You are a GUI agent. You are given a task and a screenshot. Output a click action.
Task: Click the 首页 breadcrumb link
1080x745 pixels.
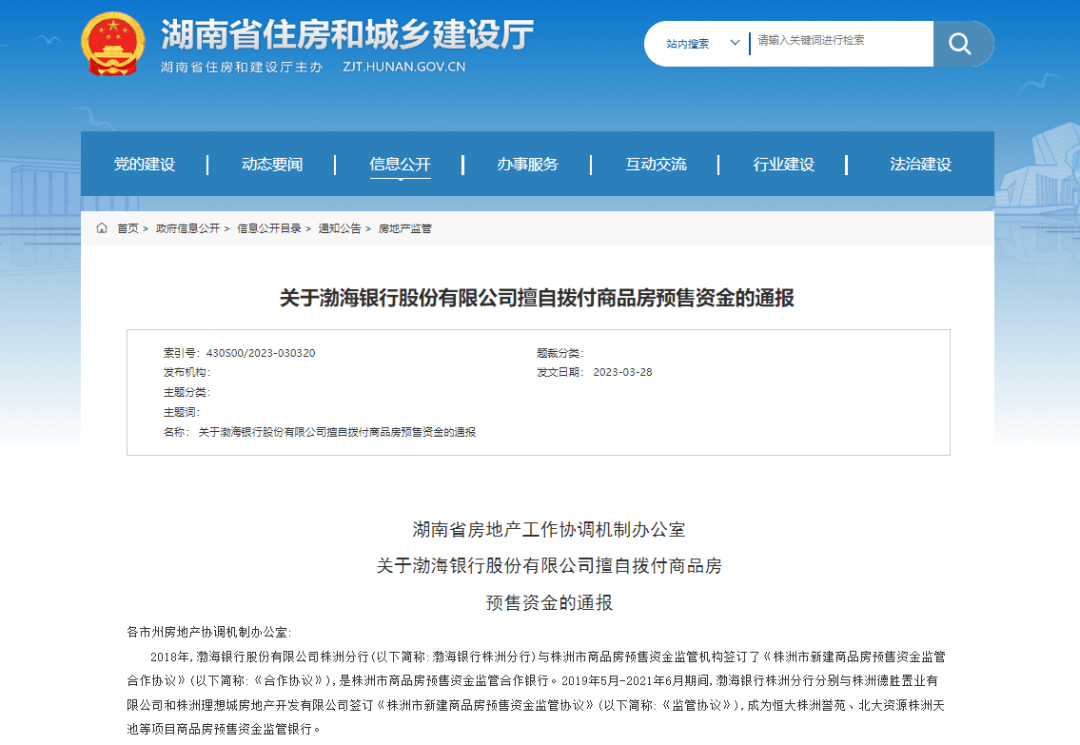[x=128, y=229]
